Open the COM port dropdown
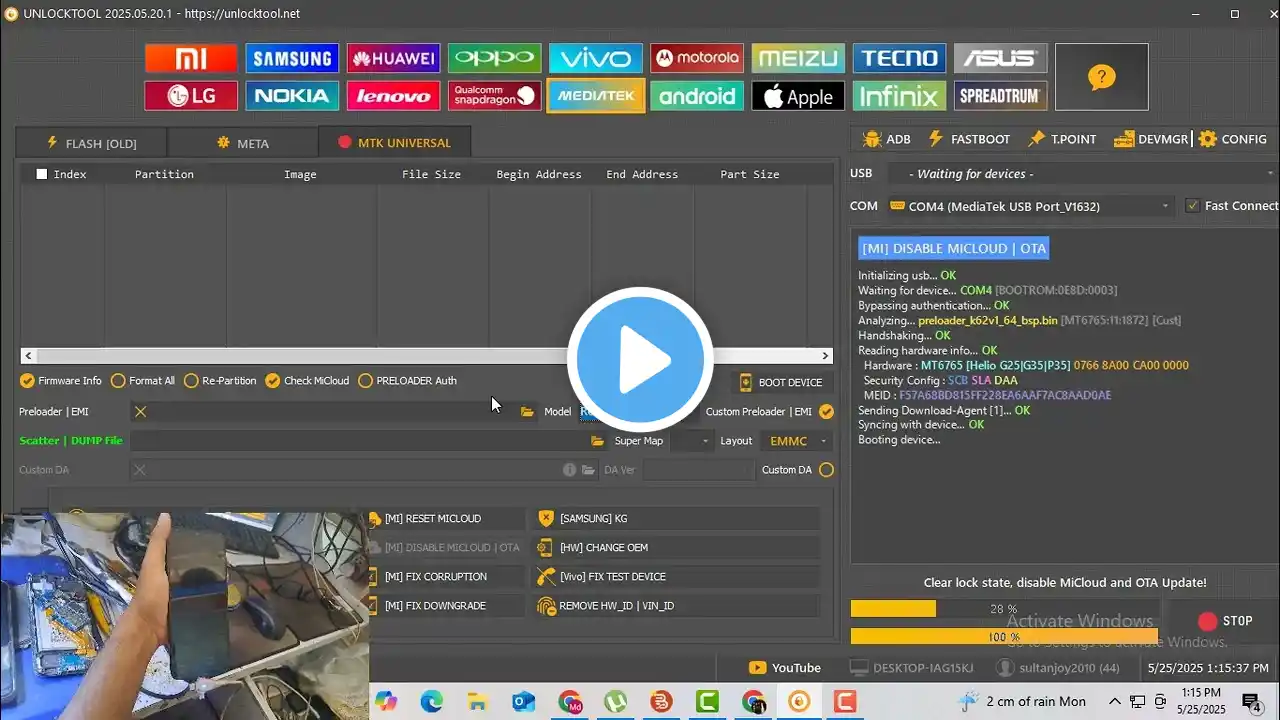This screenshot has height=720, width=1280. (1030, 206)
